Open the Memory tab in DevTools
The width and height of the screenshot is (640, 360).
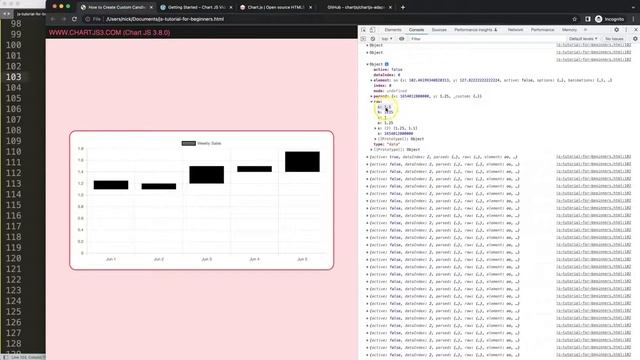tap(569, 30)
